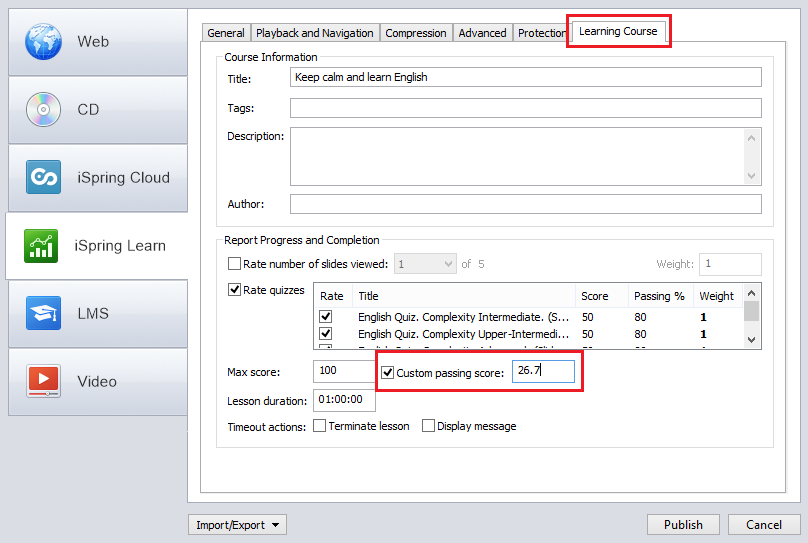Click the Lesson duration field
808x543 pixels.
[x=344, y=400]
